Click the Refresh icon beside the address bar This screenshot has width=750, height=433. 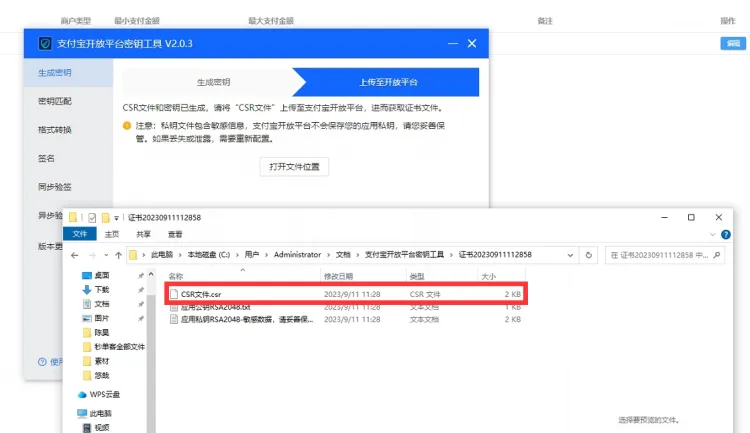pyautogui.click(x=589, y=255)
